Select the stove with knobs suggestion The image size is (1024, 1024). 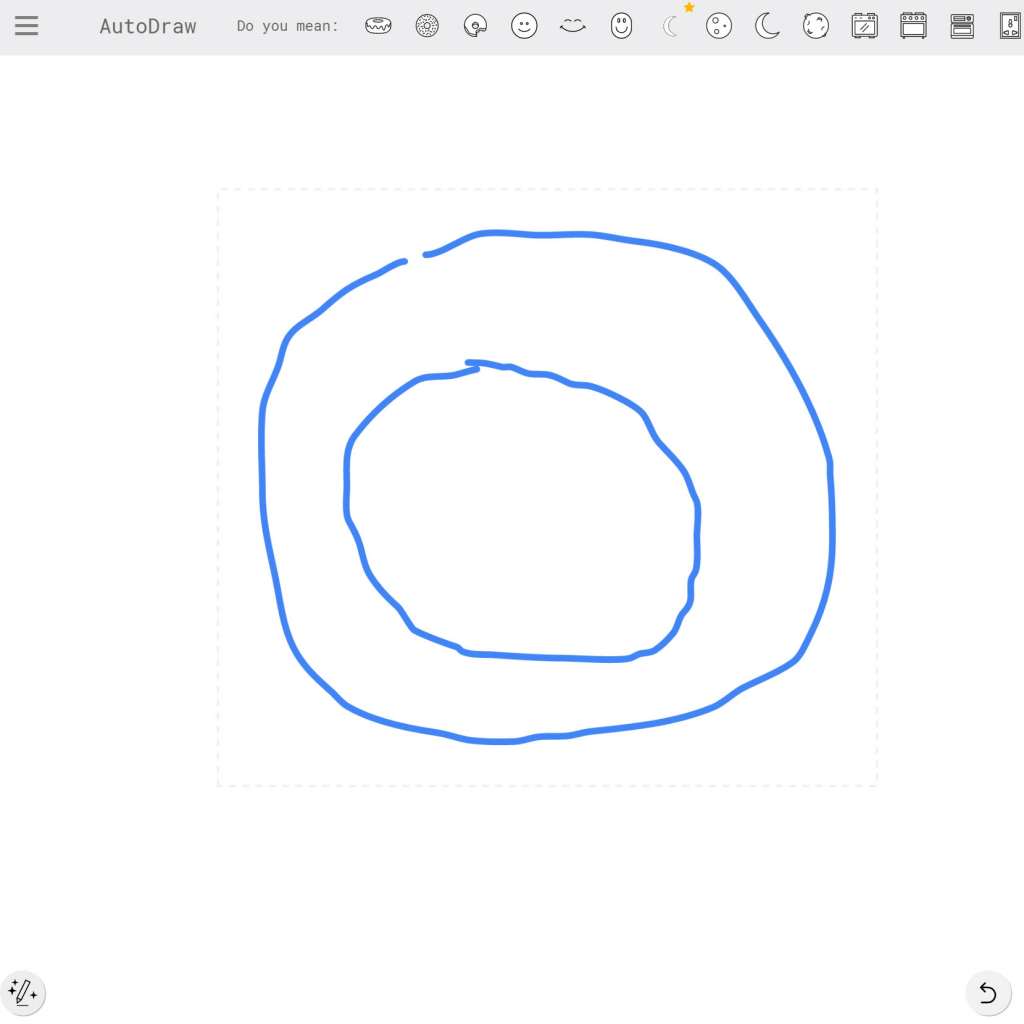[x=913, y=26]
